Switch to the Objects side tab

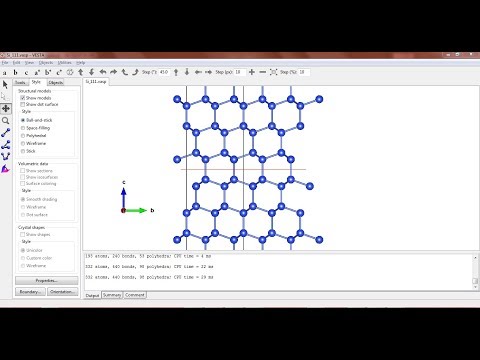click(x=55, y=83)
